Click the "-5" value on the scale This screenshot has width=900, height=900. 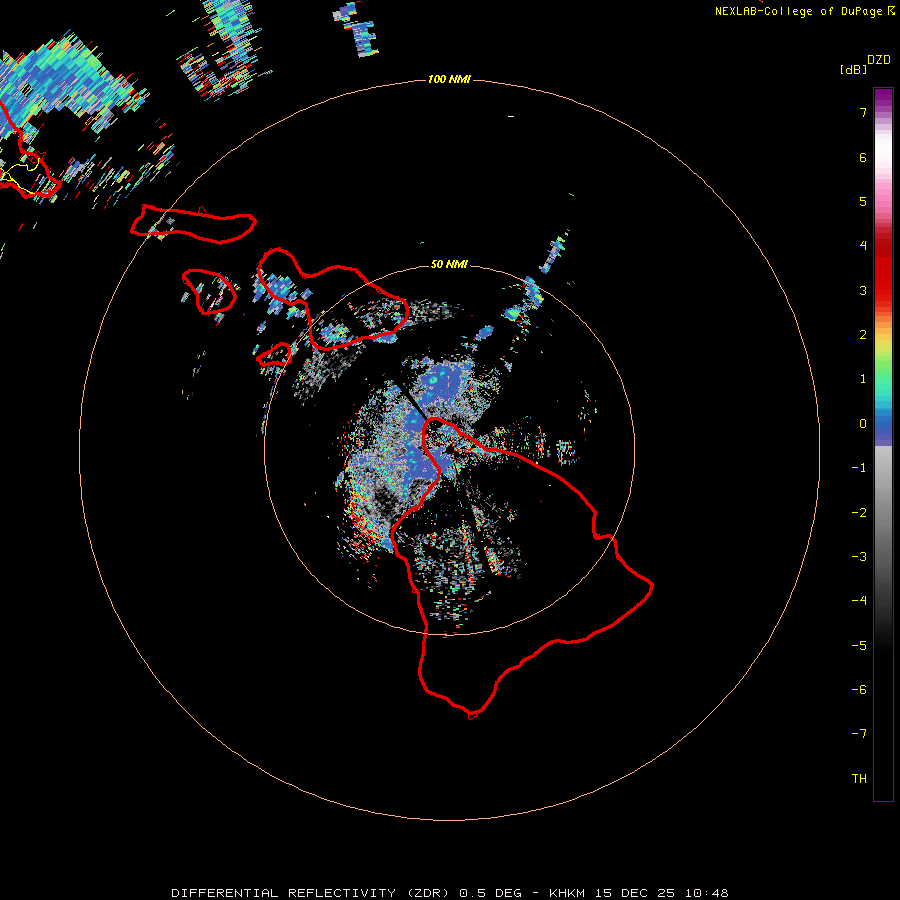tap(859, 645)
